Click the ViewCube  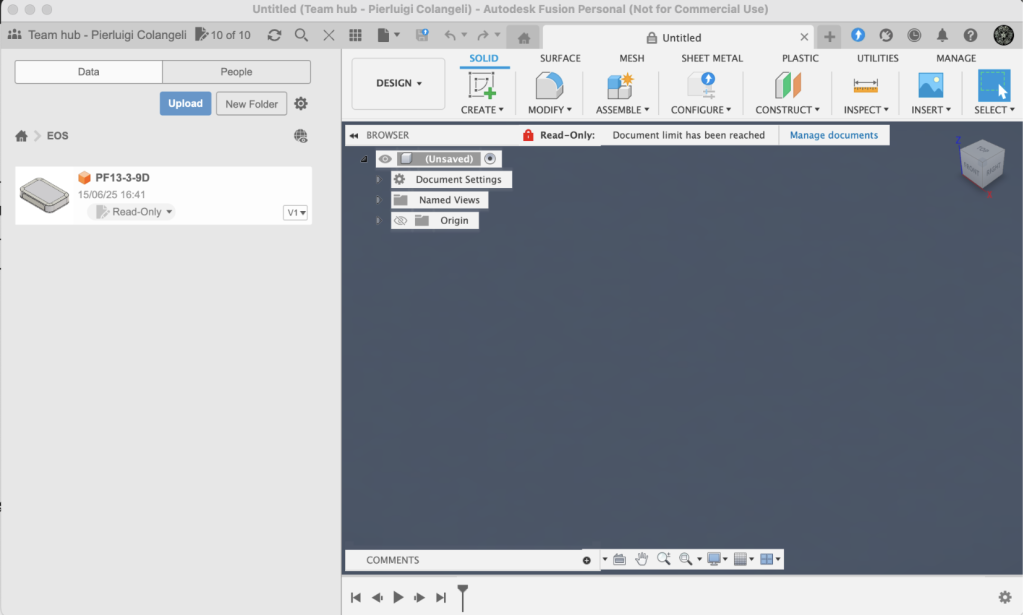[982, 165]
